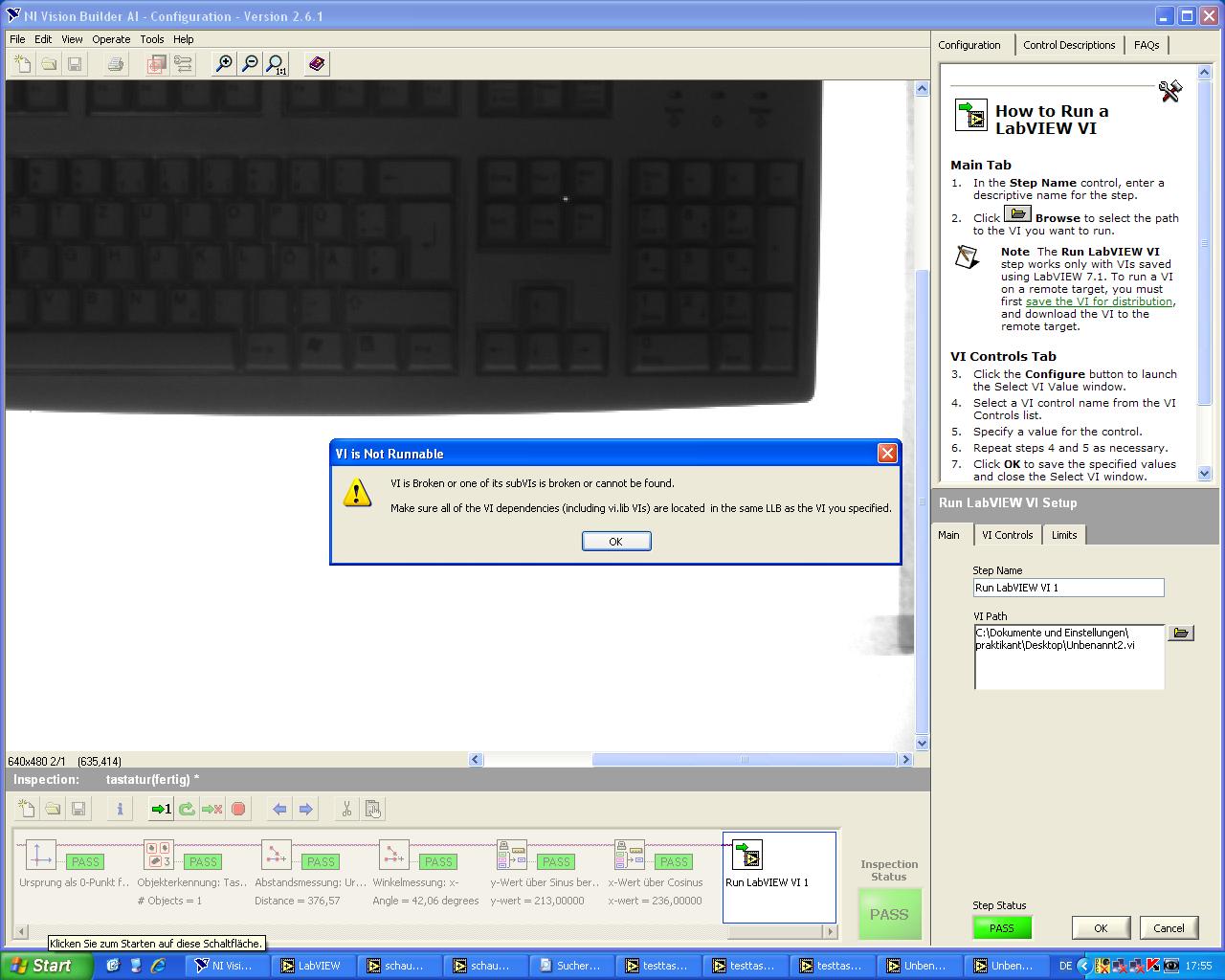Open the View menu

click(x=72, y=39)
